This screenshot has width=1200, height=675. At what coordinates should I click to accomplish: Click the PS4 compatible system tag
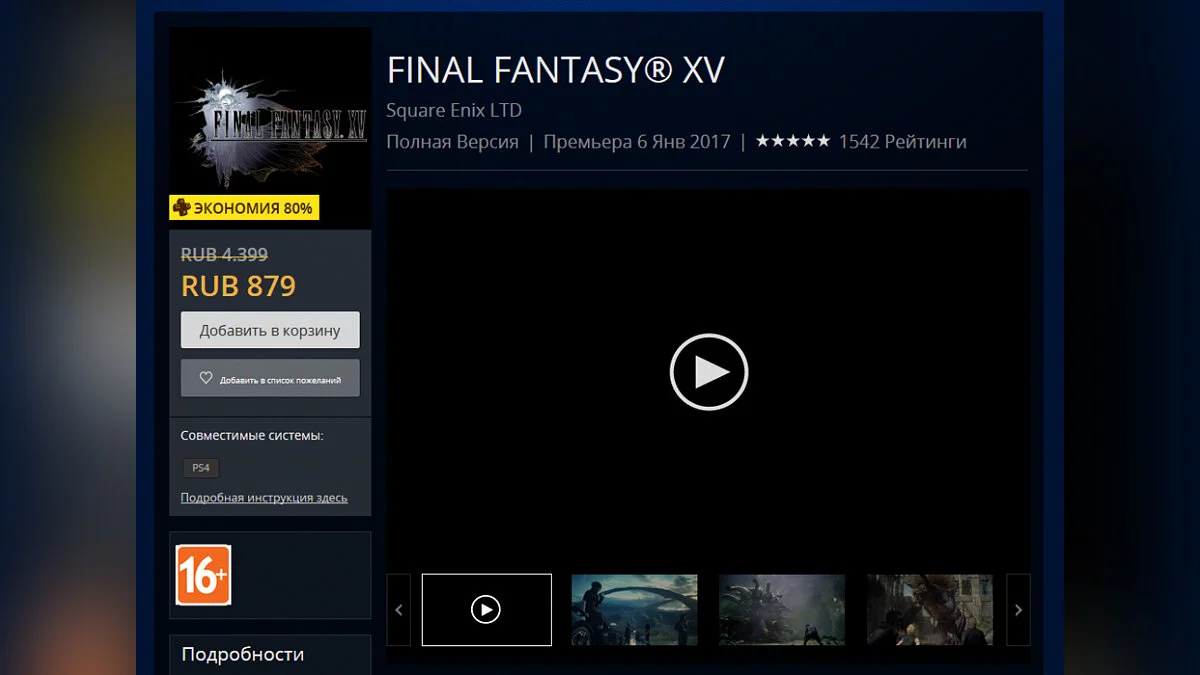(200, 467)
